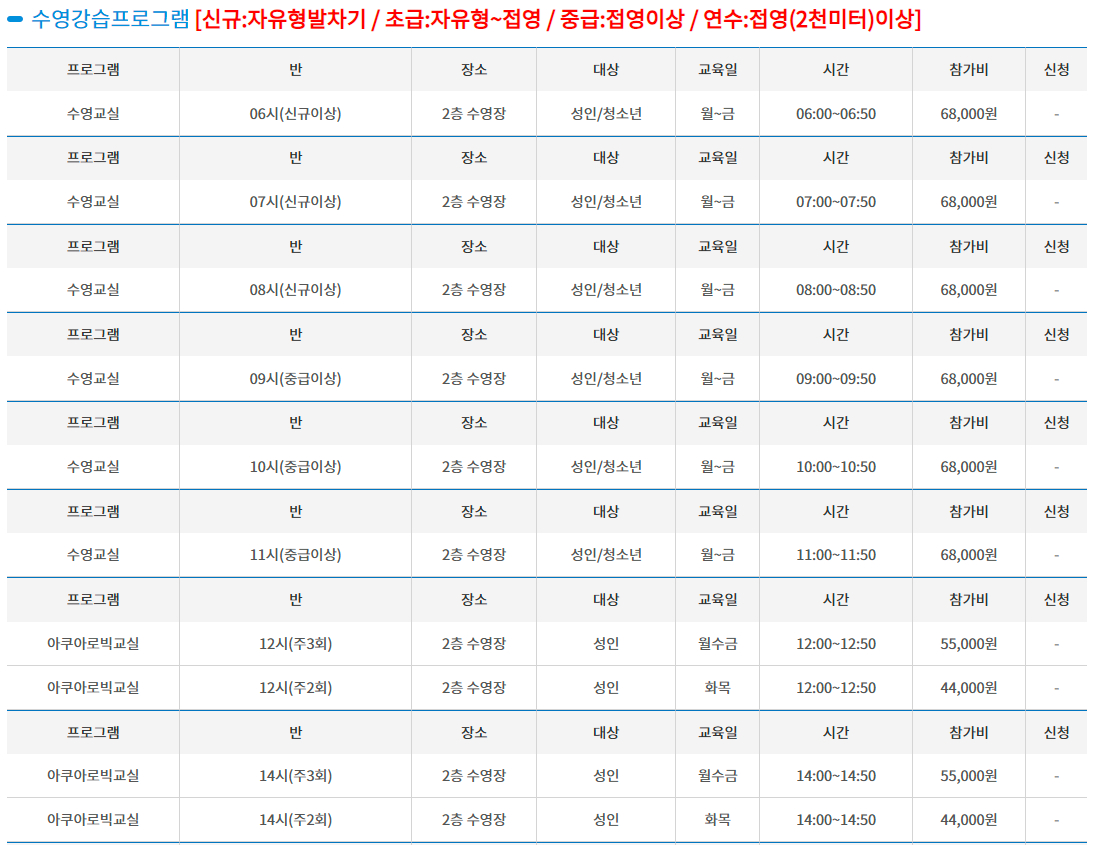
Task: Select the 08시(신규이상) class cell
Action: point(295,290)
